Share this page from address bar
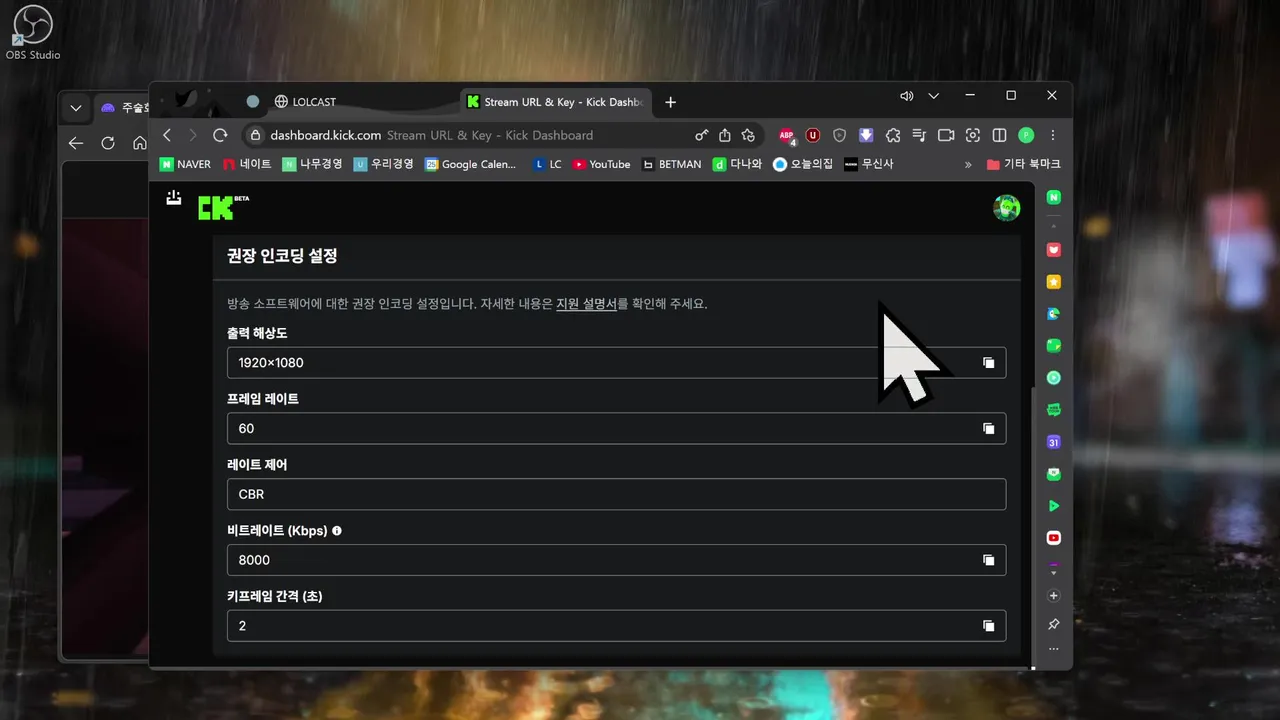The width and height of the screenshot is (1280, 720). [x=725, y=135]
